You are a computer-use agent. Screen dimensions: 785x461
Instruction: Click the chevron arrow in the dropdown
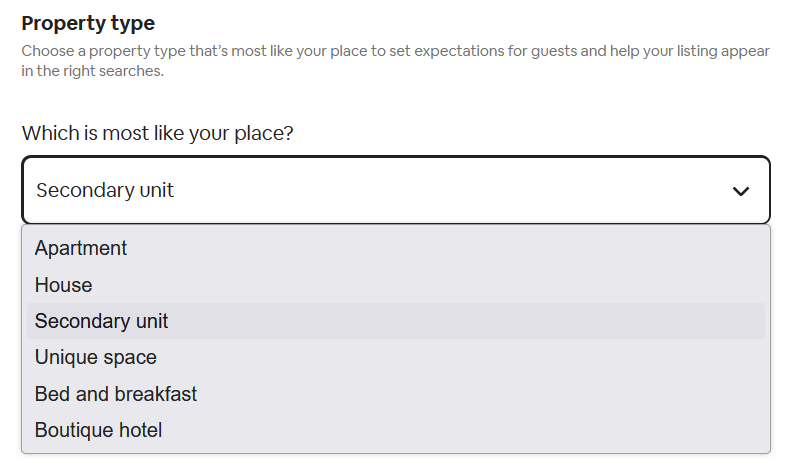coord(740,190)
